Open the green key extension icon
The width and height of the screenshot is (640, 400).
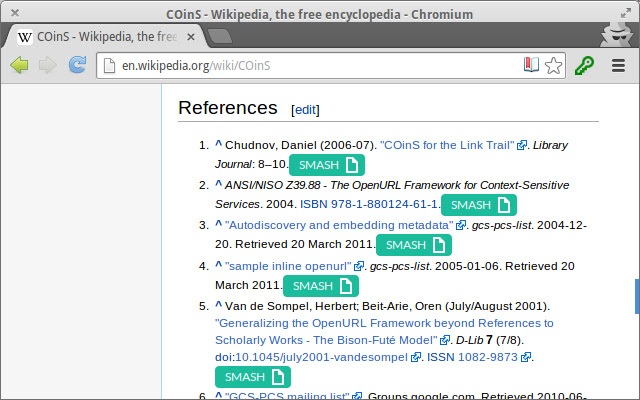584,65
